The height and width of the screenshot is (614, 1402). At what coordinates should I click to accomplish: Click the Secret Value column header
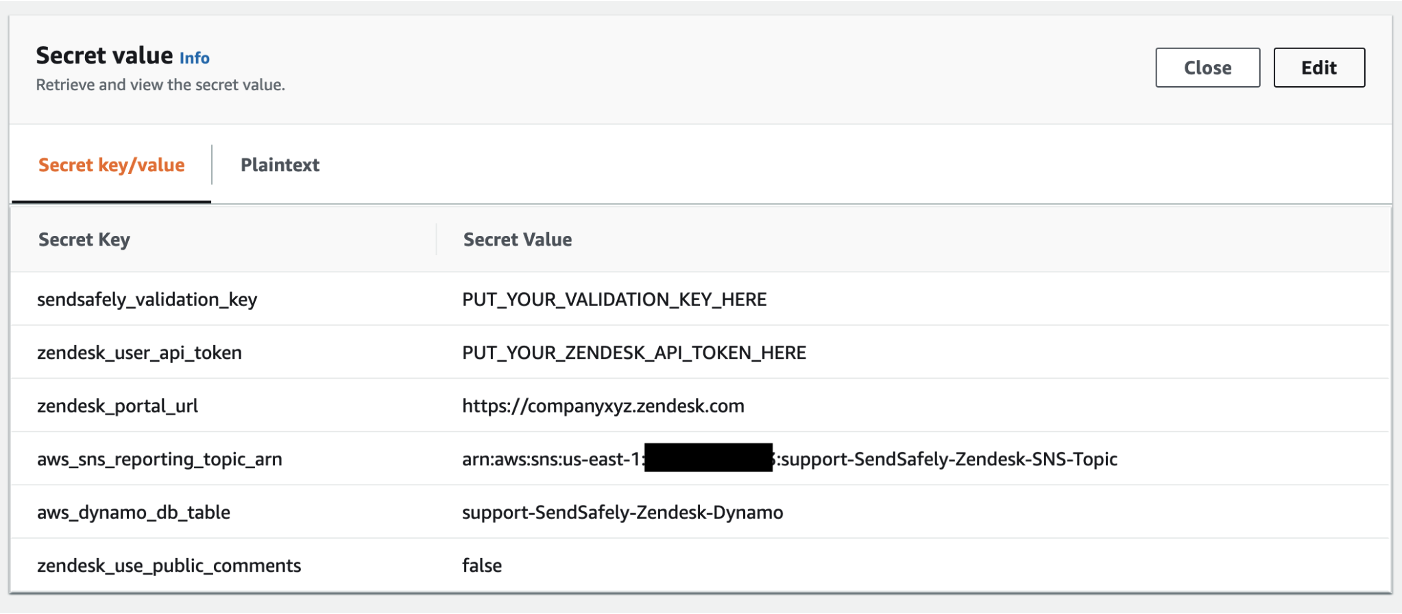tap(518, 240)
